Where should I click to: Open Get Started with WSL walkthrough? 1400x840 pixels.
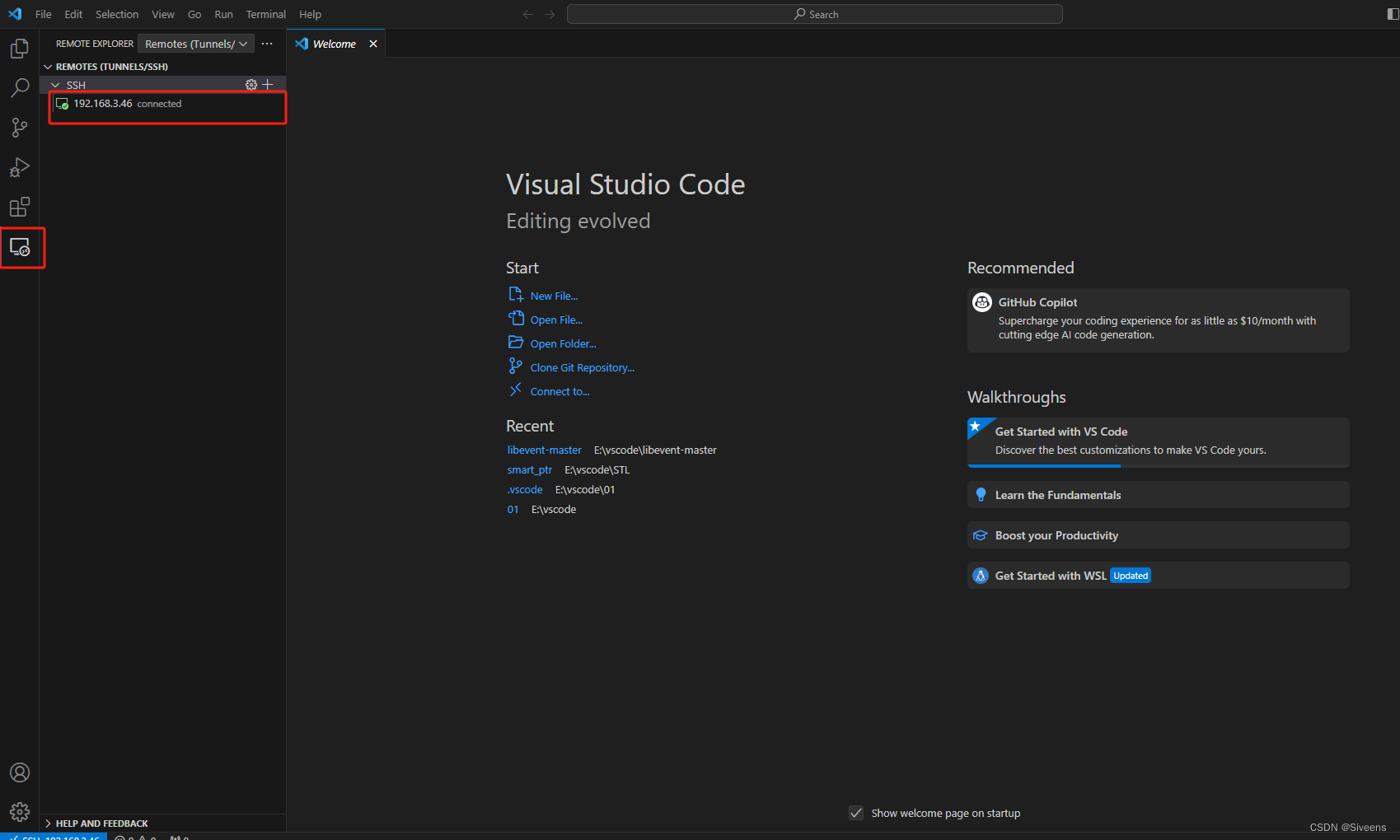(1158, 576)
